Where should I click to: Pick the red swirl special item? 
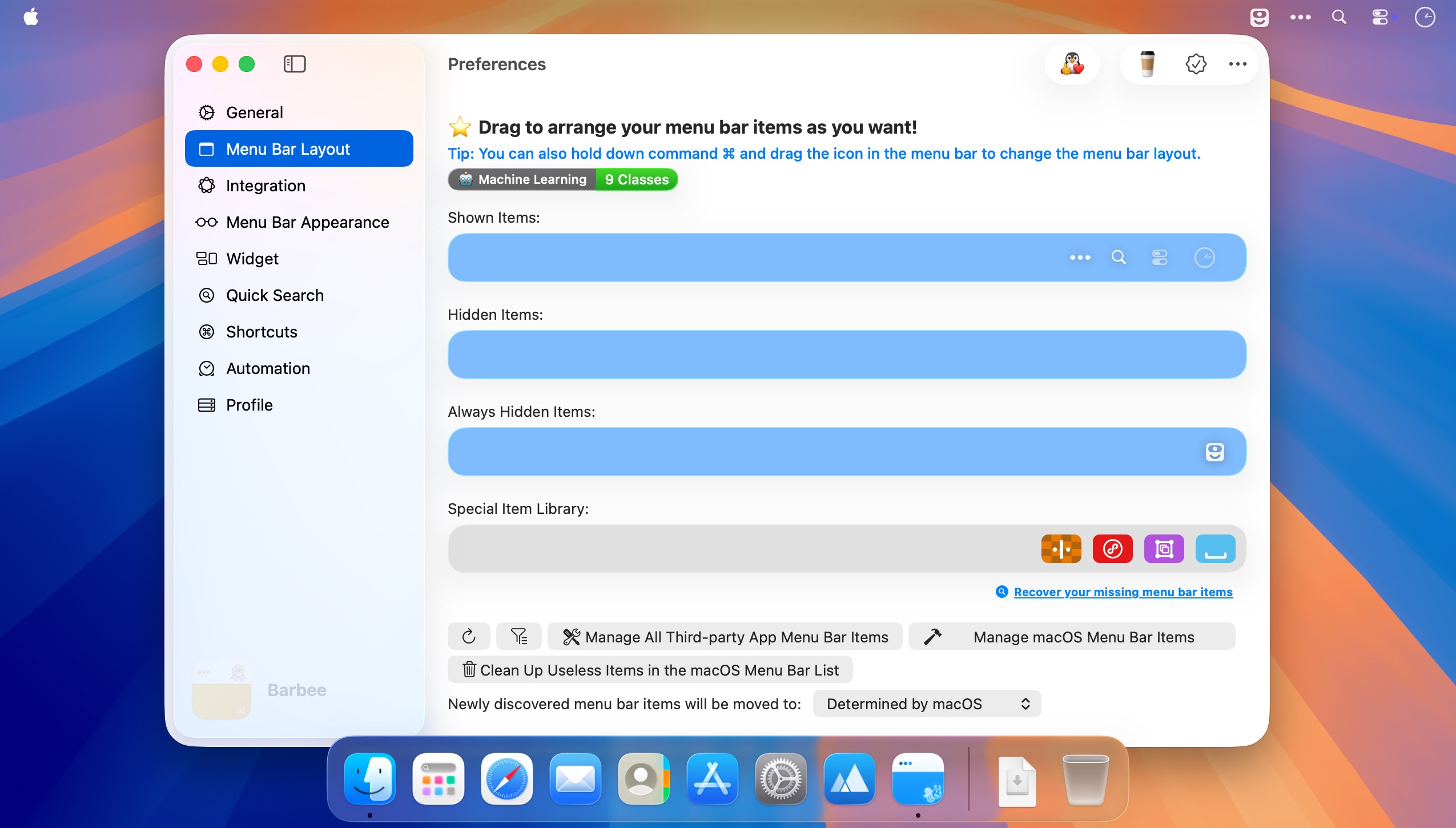click(1112, 549)
